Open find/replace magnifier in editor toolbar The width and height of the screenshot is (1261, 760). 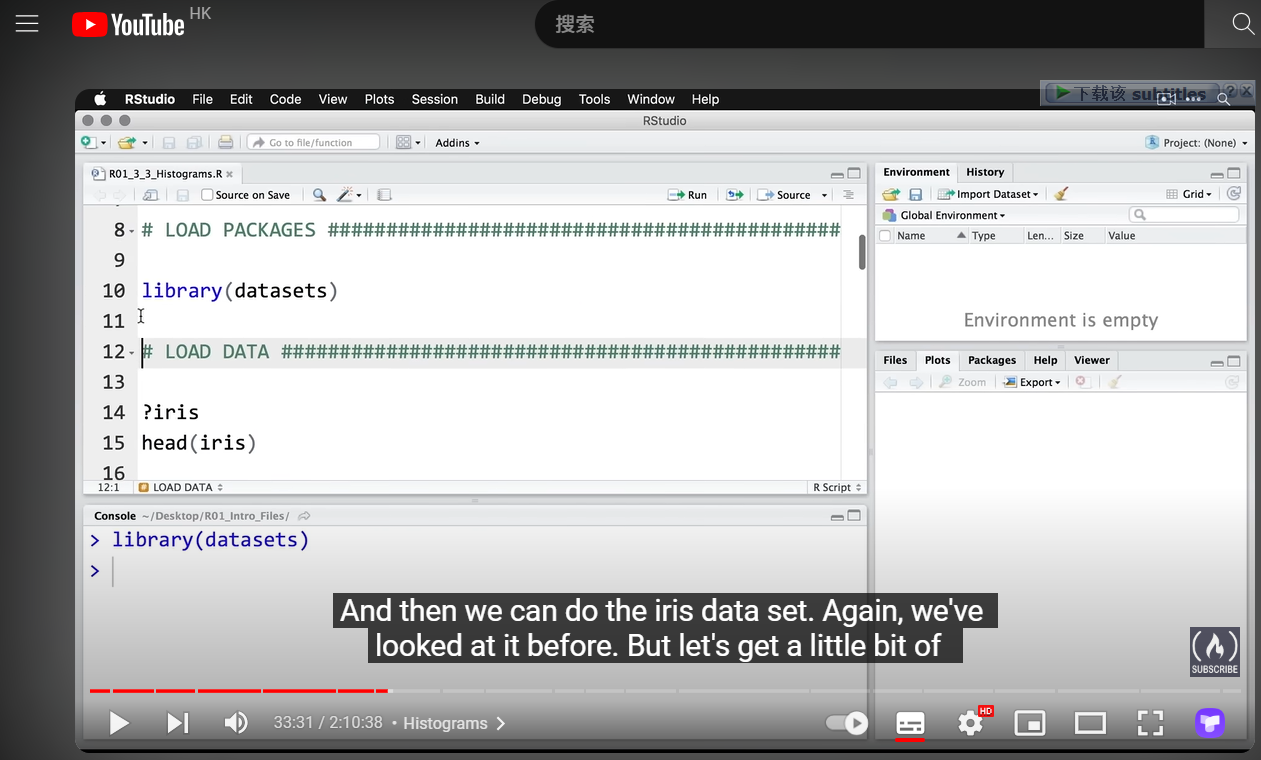click(319, 195)
